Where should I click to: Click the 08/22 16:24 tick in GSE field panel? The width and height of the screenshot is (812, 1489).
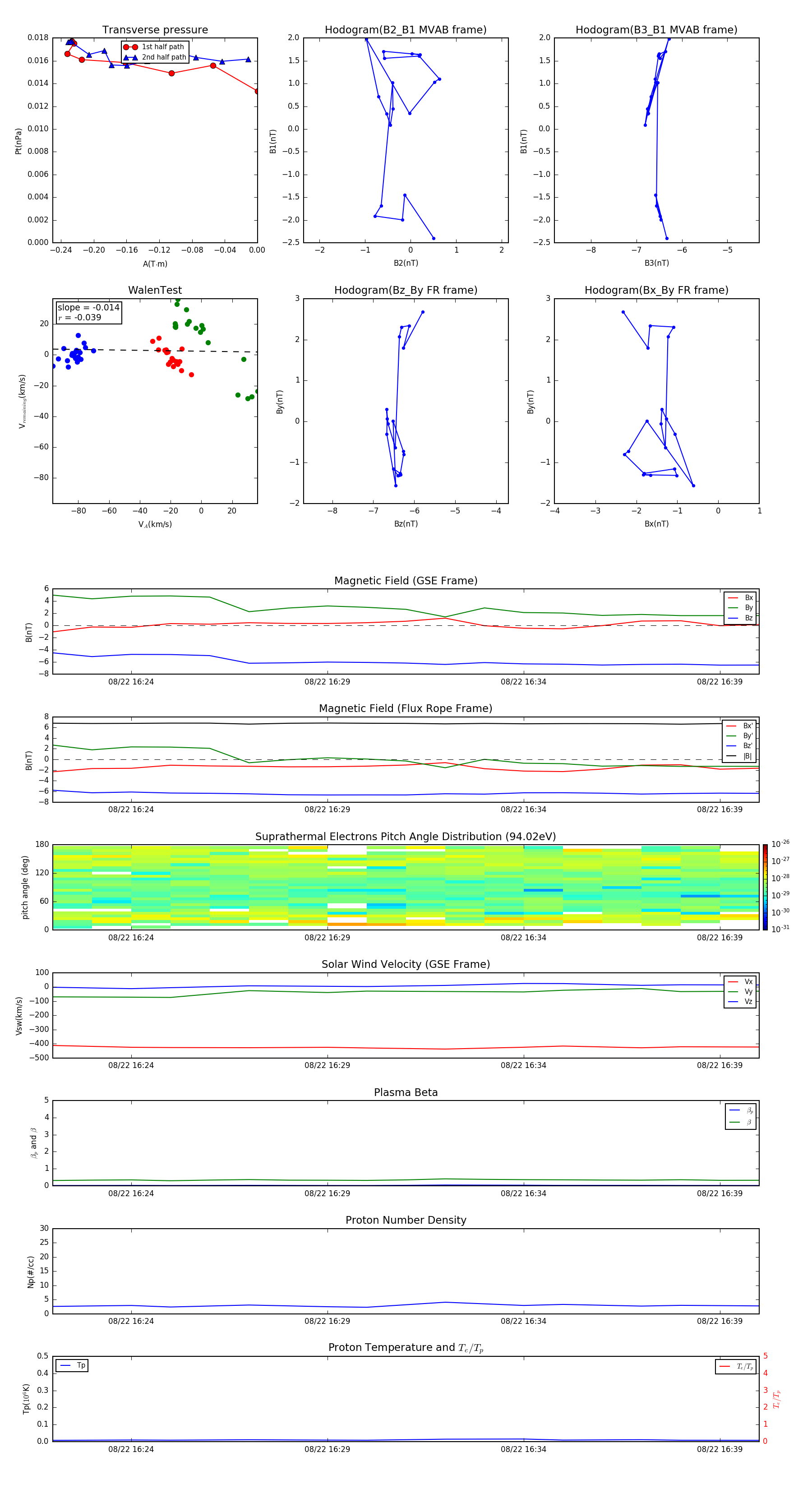point(131,682)
